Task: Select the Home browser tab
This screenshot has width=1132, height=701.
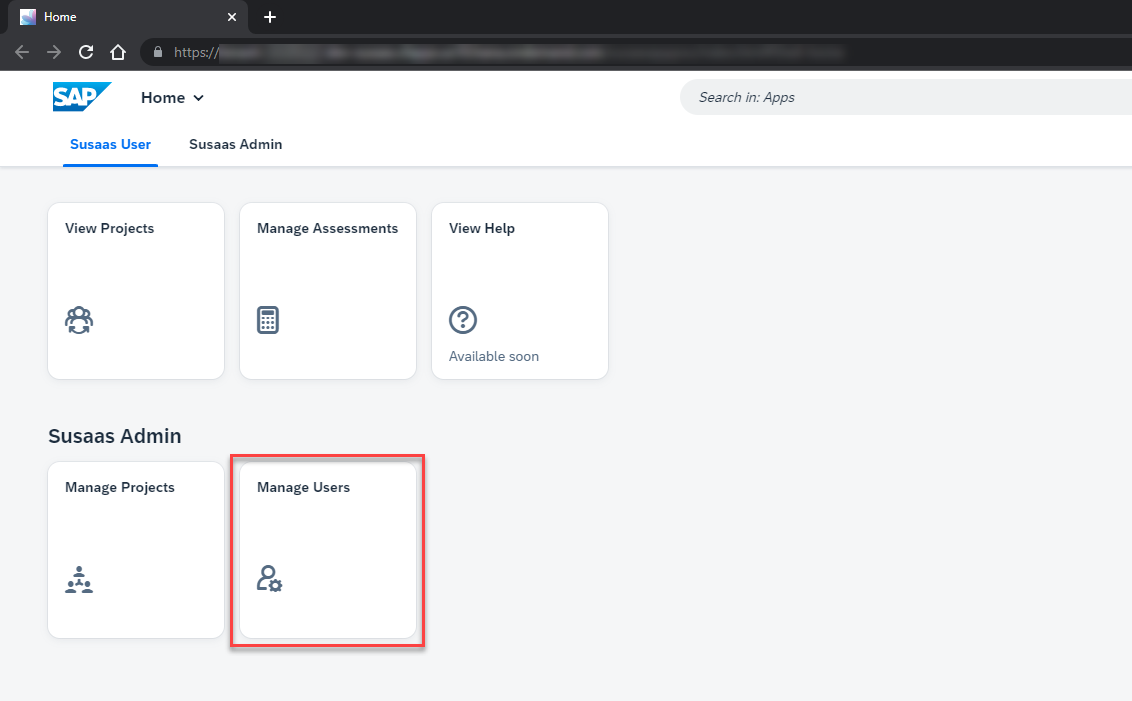Action: pos(128,17)
